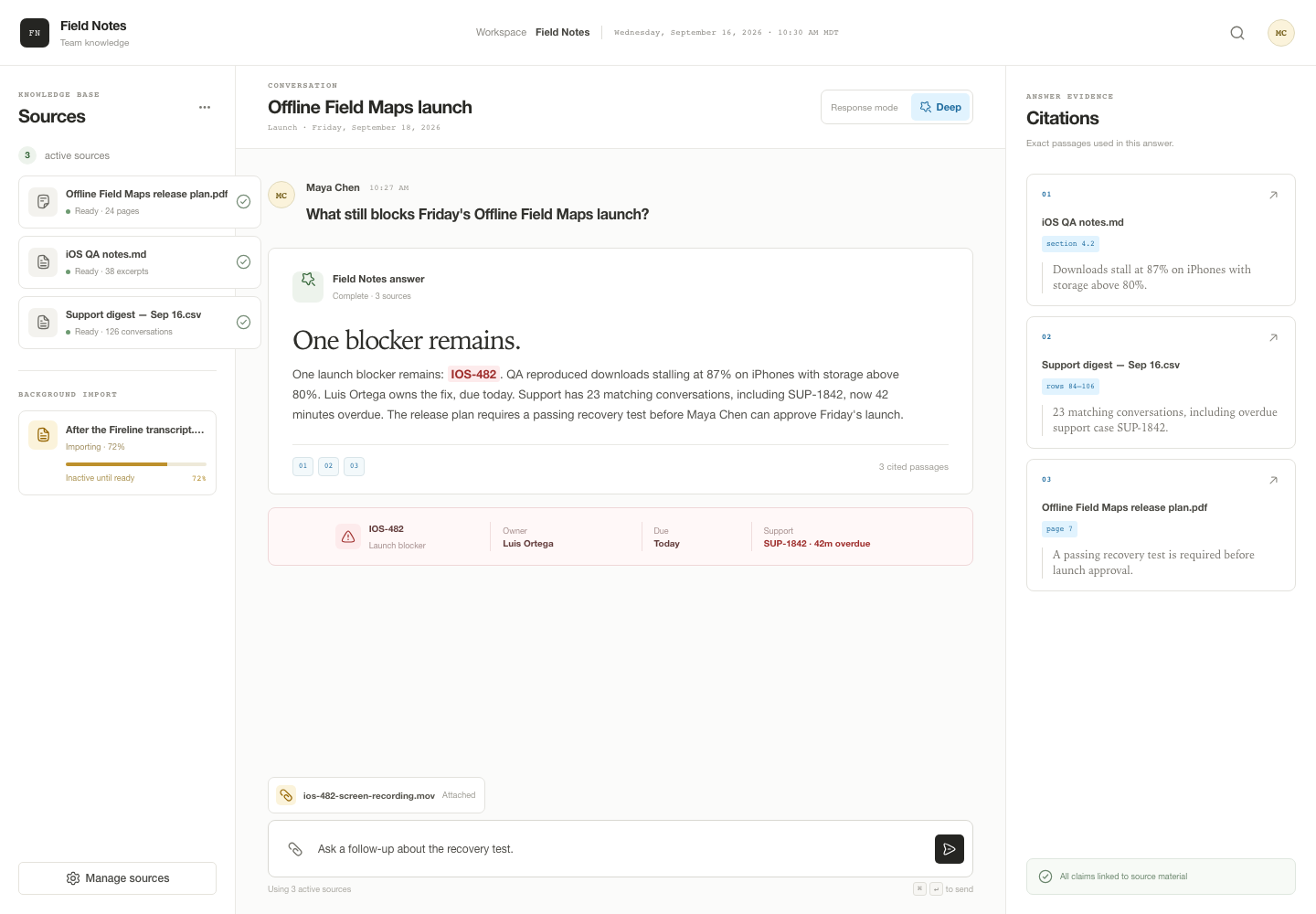Screen dimensions: 1316x914
Task: Open the Support digest citation arrow
Action: pyautogui.click(x=1273, y=337)
